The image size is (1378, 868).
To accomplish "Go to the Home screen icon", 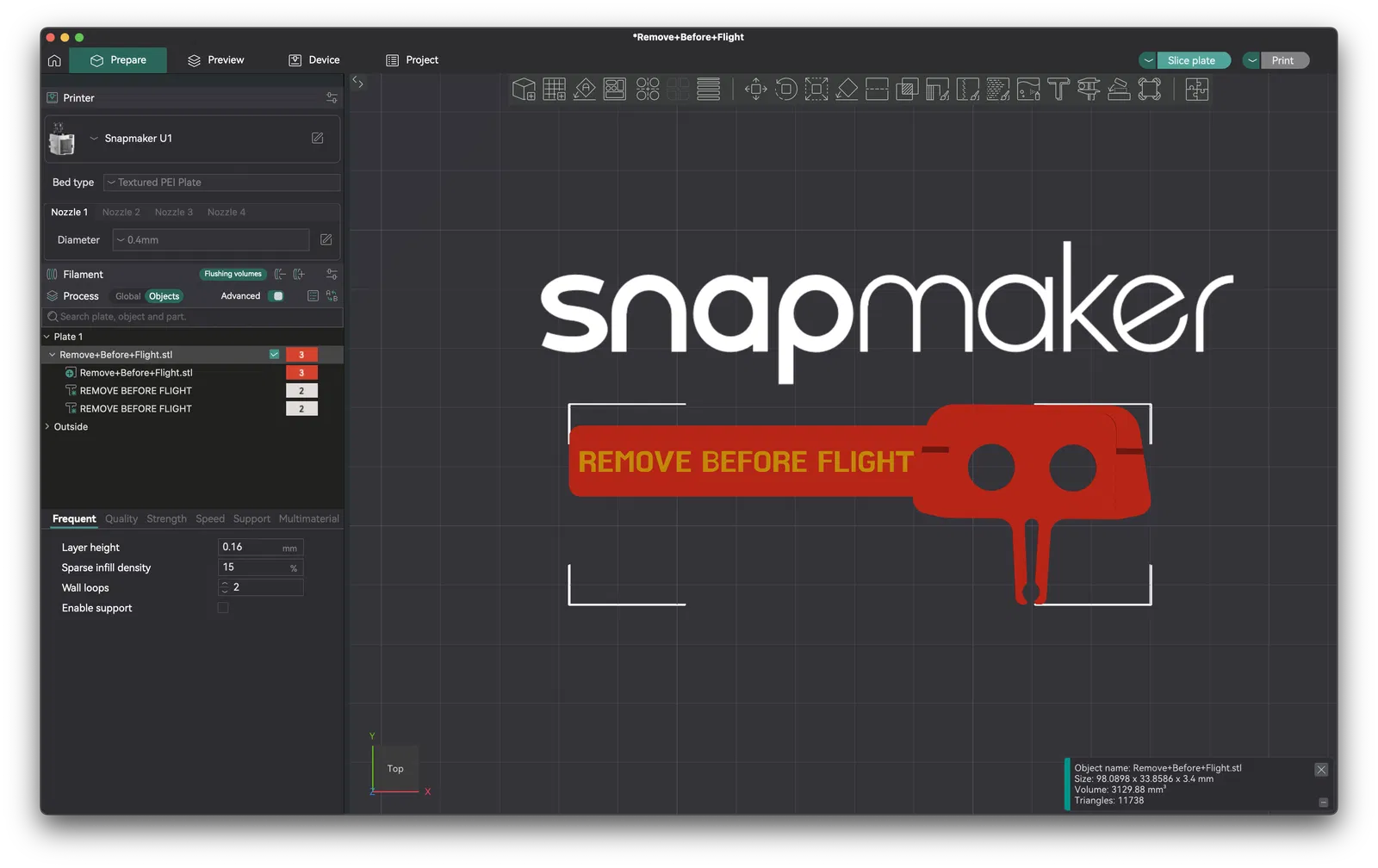I will pos(54,60).
